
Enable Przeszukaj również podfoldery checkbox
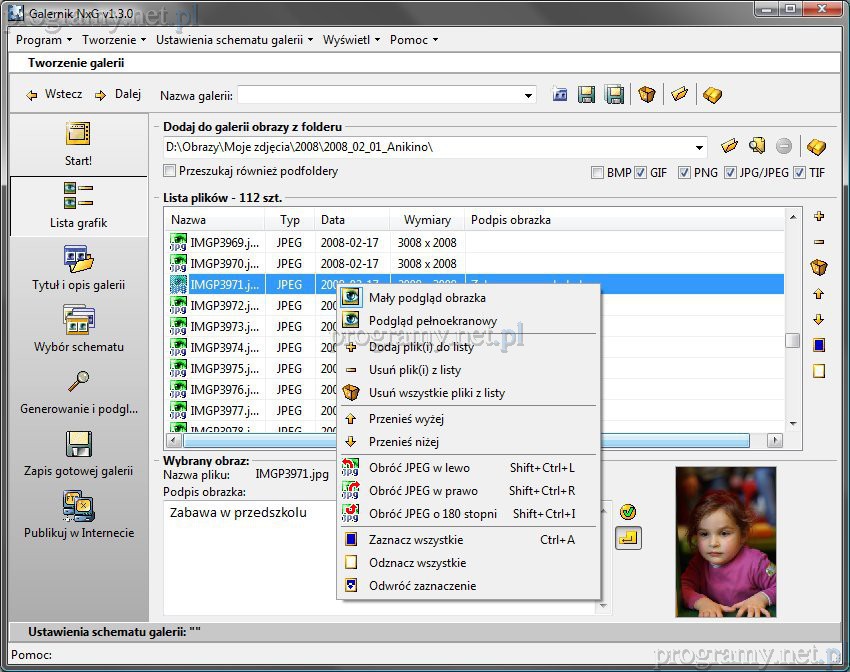coord(170,171)
